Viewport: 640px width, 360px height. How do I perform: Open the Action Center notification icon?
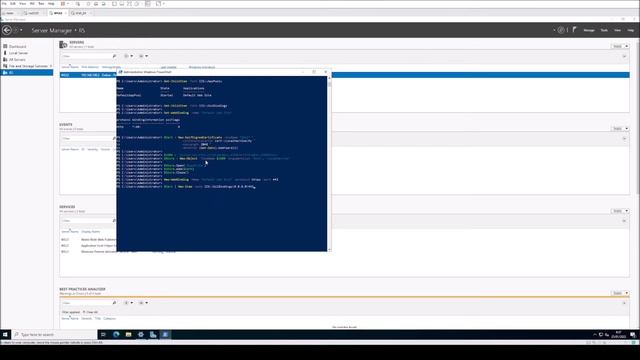tap(633, 335)
